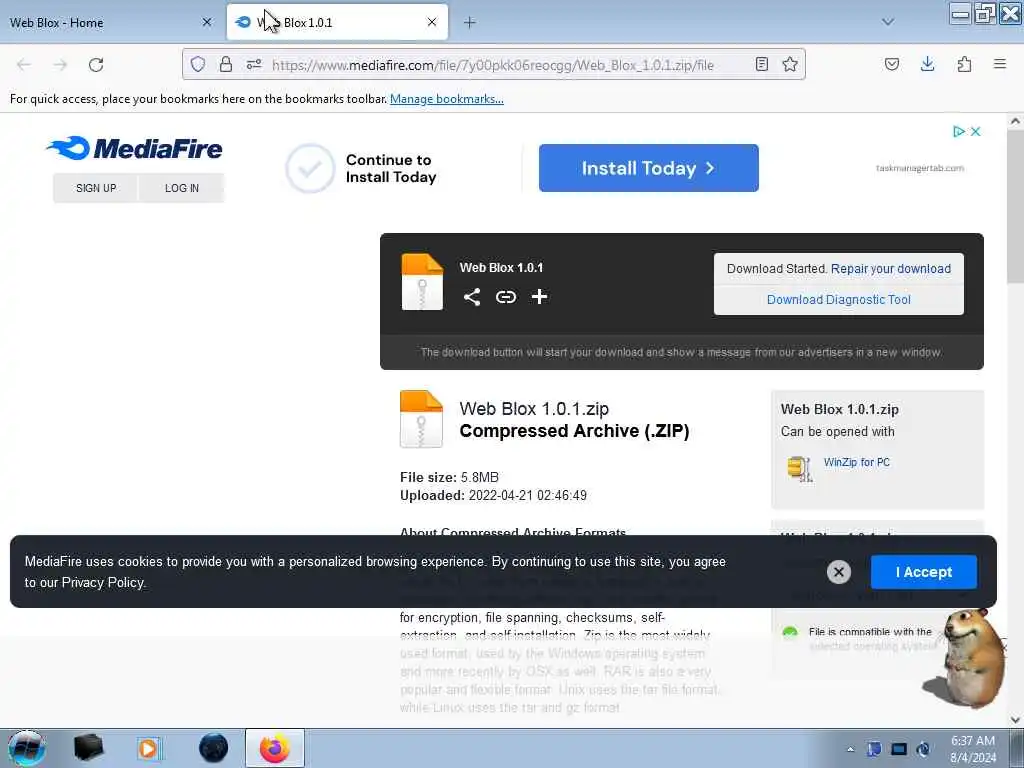Show hidden system tray icons
Screen dimensions: 1024x768
(850, 749)
